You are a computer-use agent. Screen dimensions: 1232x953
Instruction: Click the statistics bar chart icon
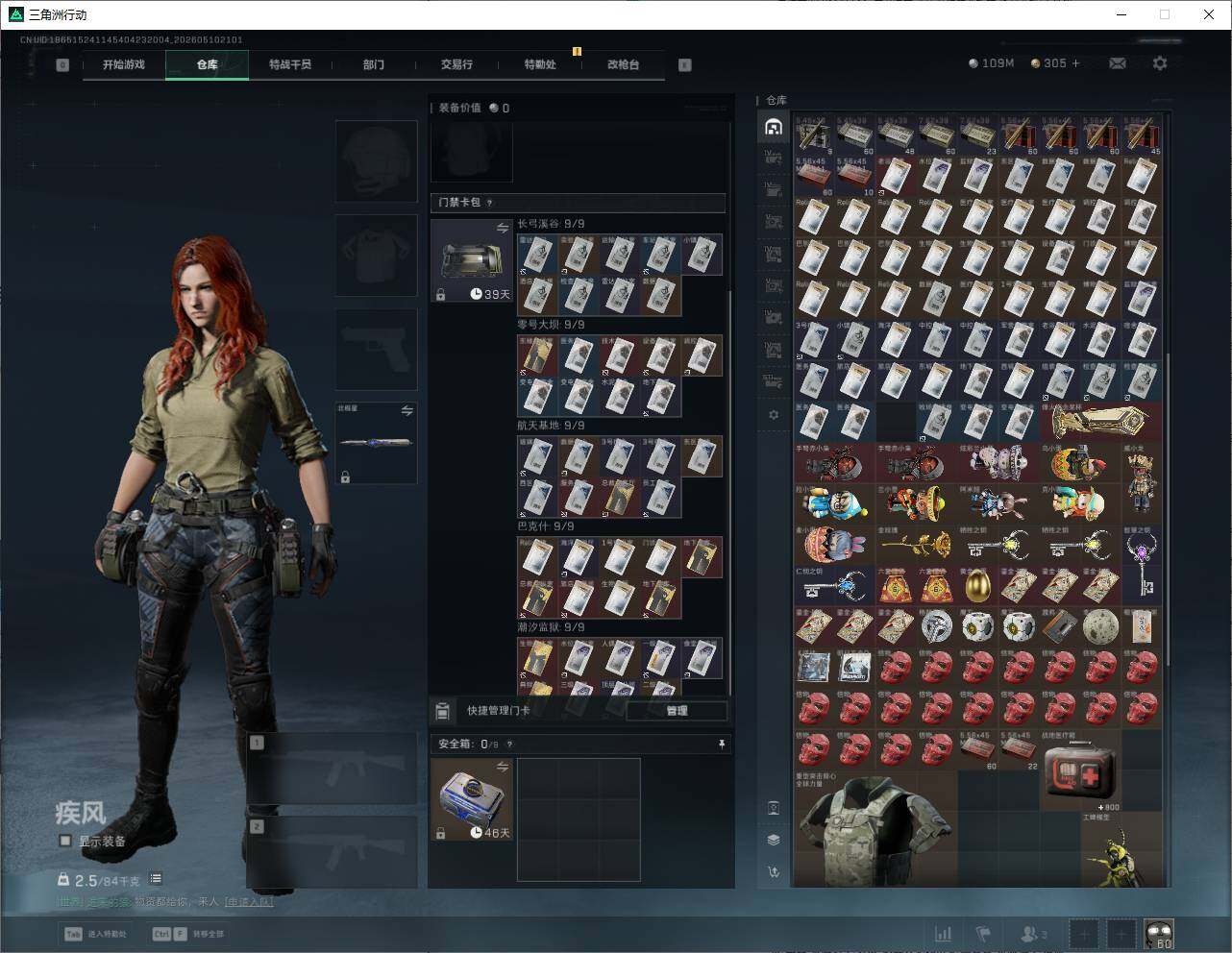point(944,934)
